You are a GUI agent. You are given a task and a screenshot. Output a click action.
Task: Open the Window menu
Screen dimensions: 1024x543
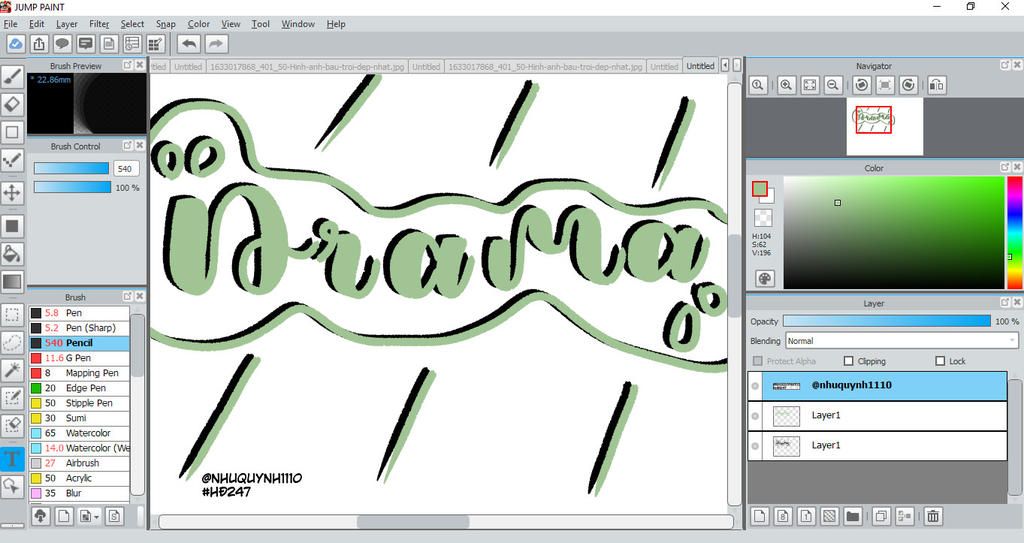298,24
